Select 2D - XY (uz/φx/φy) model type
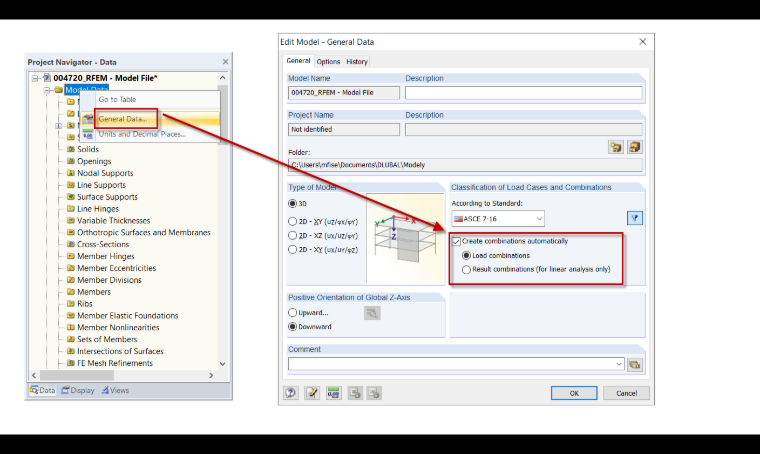The width and height of the screenshot is (760, 454). point(292,221)
